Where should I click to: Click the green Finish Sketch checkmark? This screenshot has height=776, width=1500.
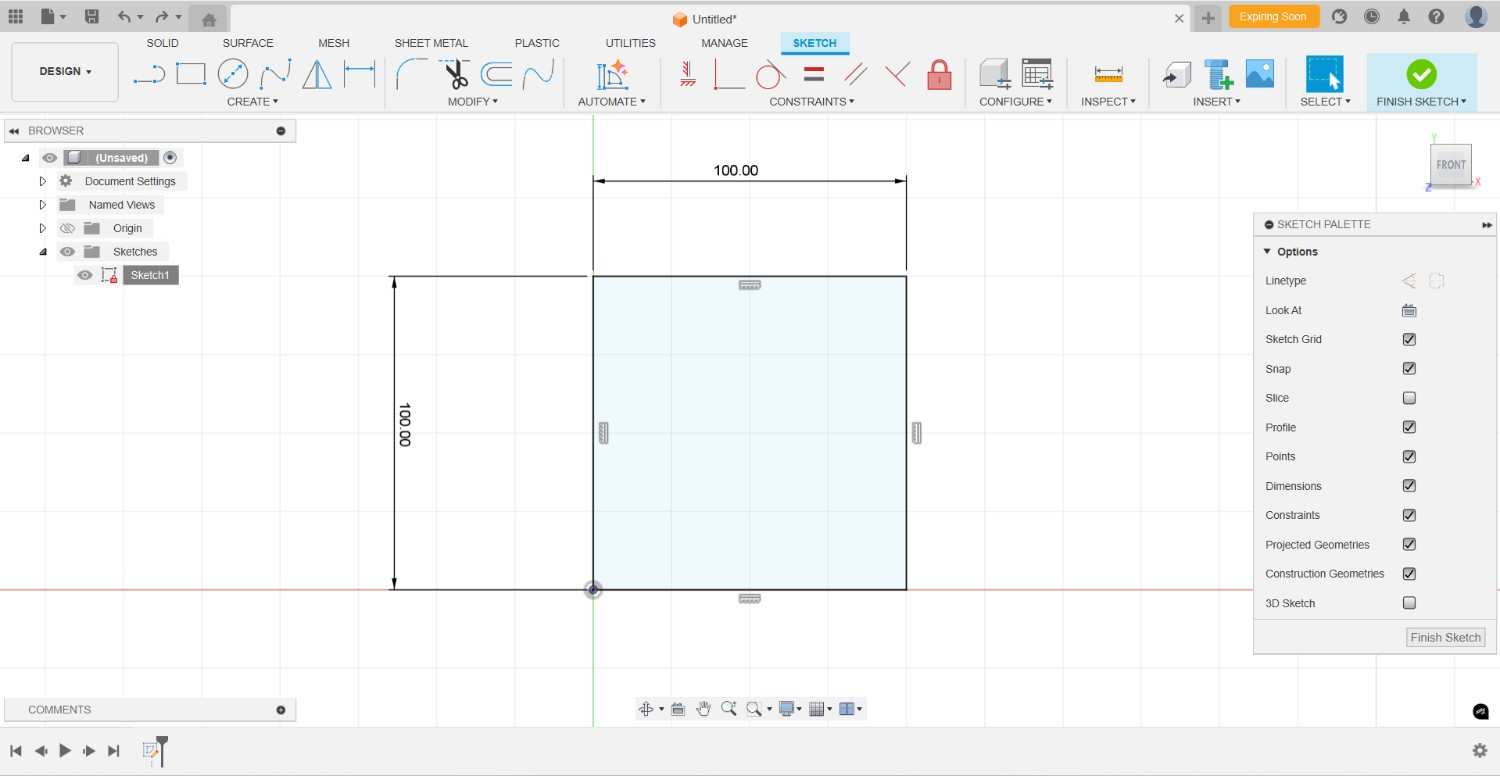[x=1421, y=74]
